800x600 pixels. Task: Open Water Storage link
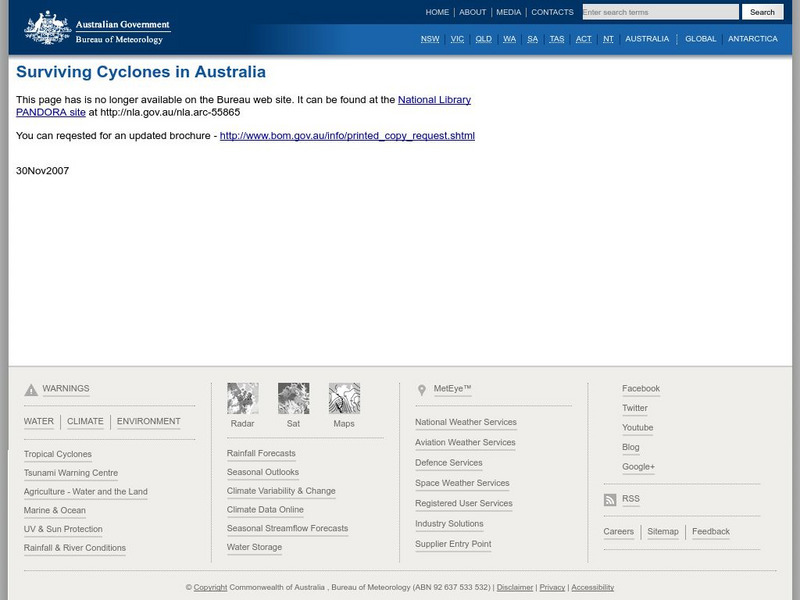[254, 547]
